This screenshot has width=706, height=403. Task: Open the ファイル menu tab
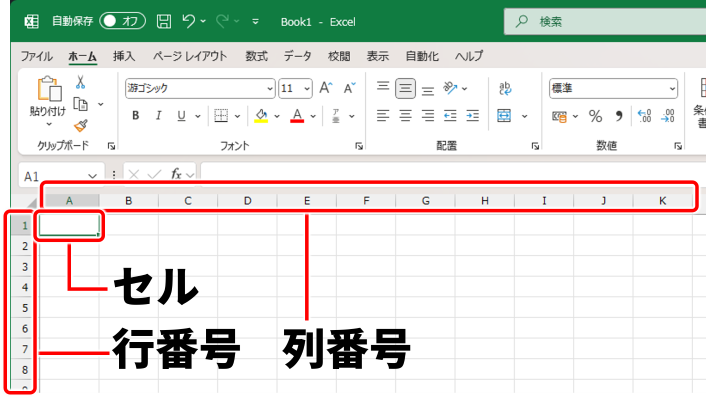coord(36,56)
